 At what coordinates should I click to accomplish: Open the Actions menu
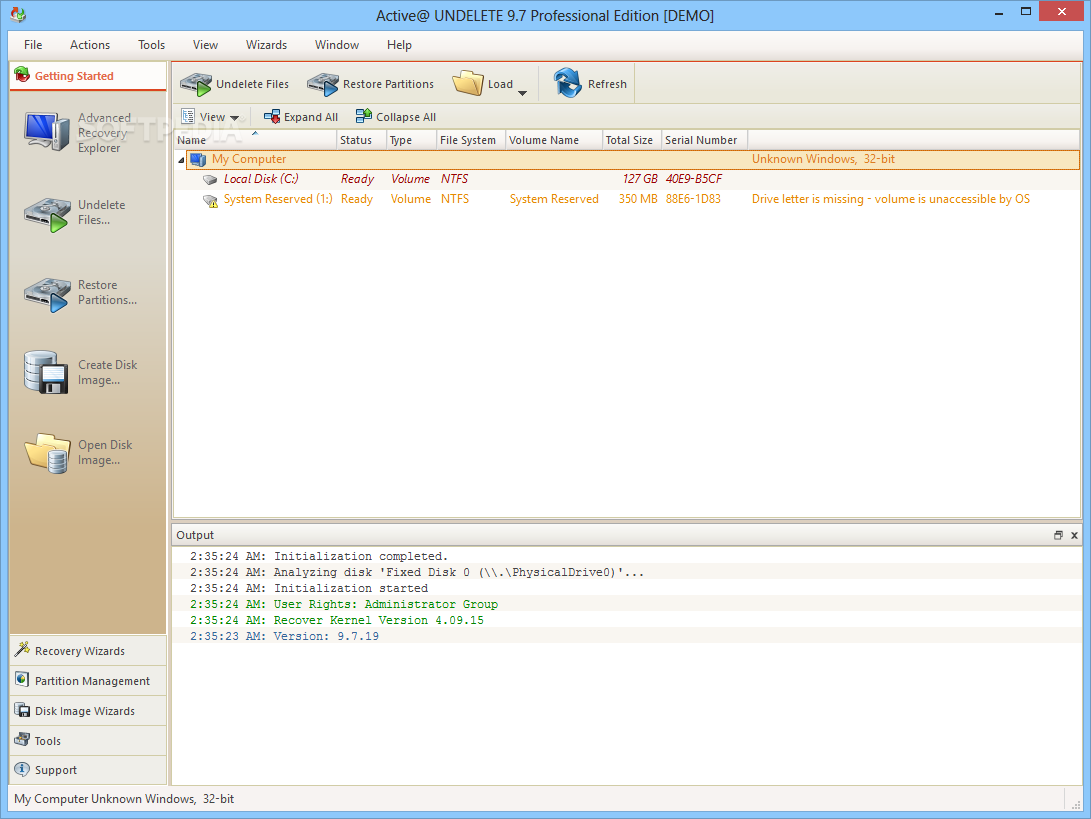(90, 45)
